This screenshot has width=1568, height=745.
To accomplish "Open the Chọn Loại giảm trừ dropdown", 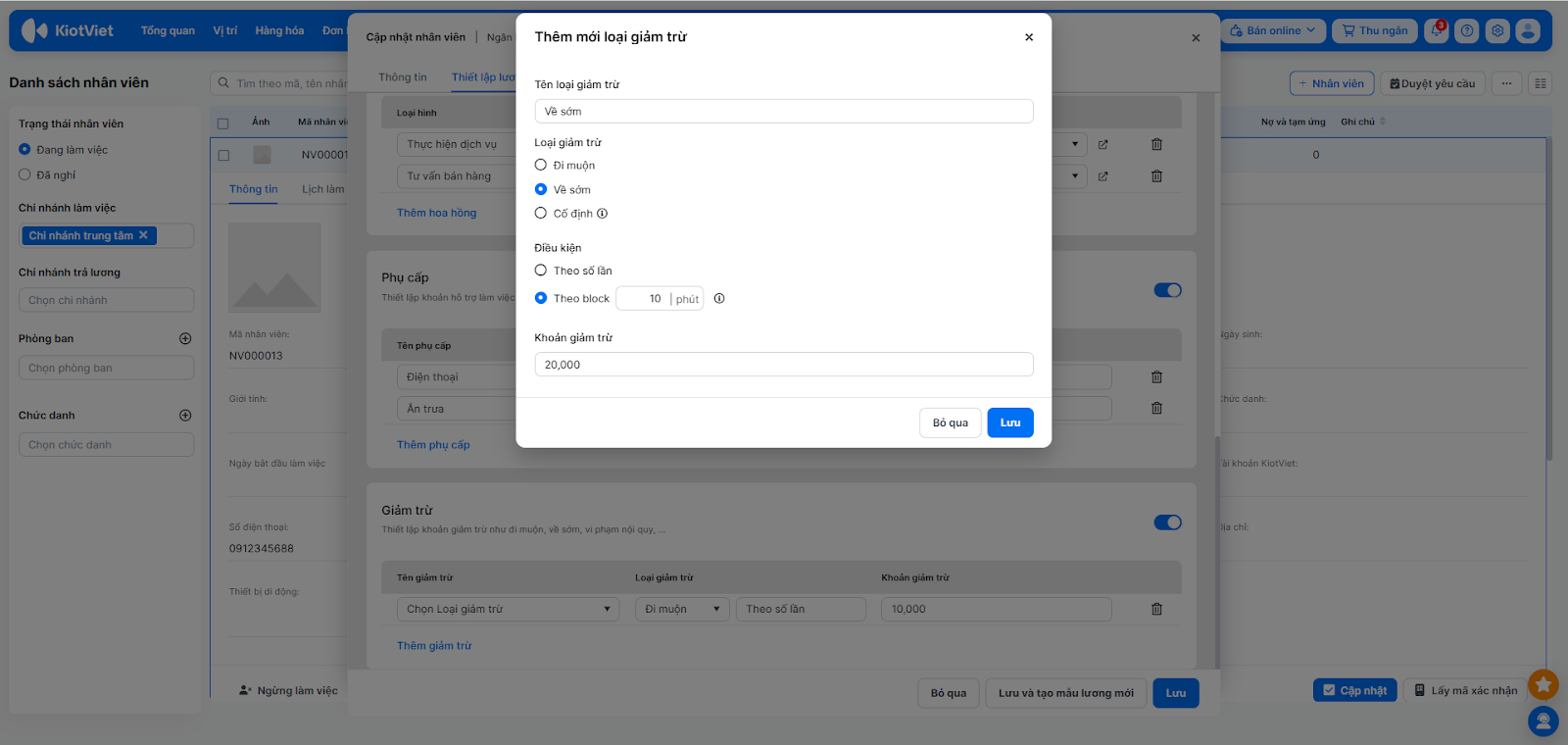I will coord(508,610).
